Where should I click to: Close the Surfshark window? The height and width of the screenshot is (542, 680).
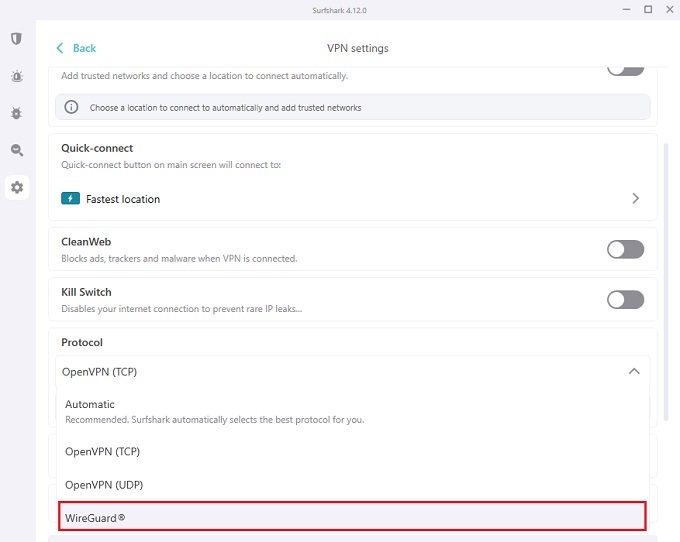670,10
